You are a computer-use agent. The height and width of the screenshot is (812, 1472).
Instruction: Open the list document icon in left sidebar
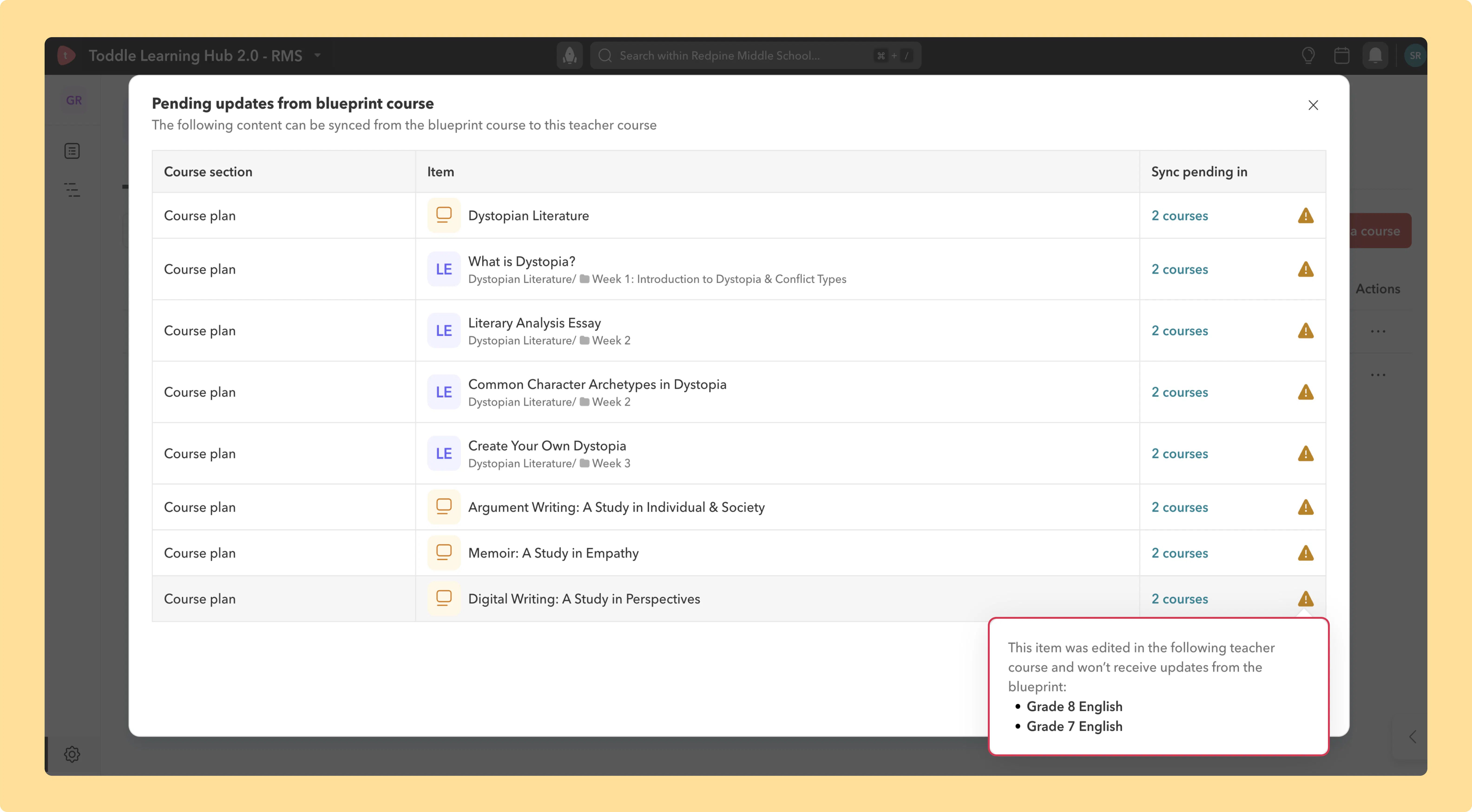pyautogui.click(x=72, y=151)
